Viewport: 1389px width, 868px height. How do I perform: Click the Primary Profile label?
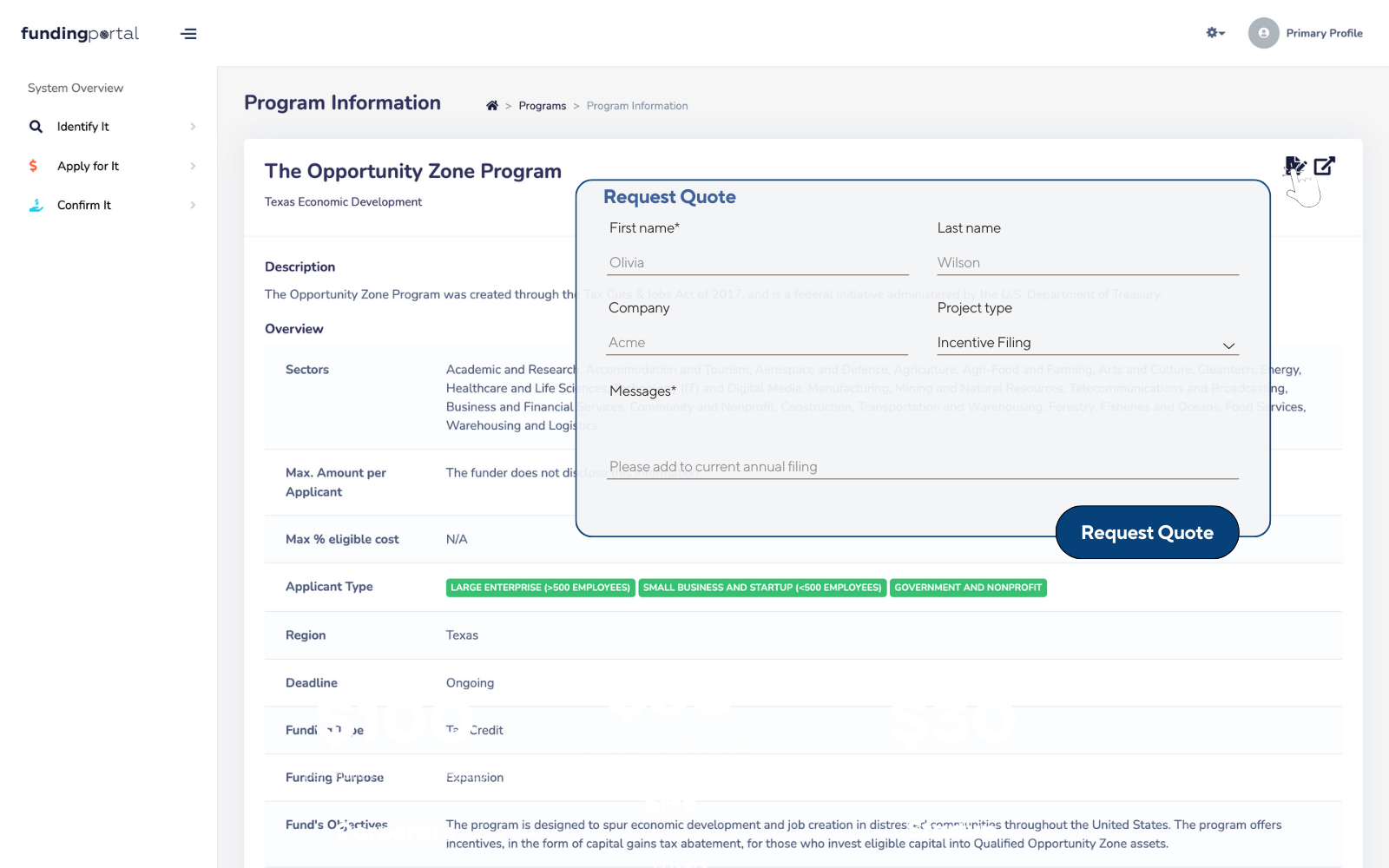(x=1325, y=33)
